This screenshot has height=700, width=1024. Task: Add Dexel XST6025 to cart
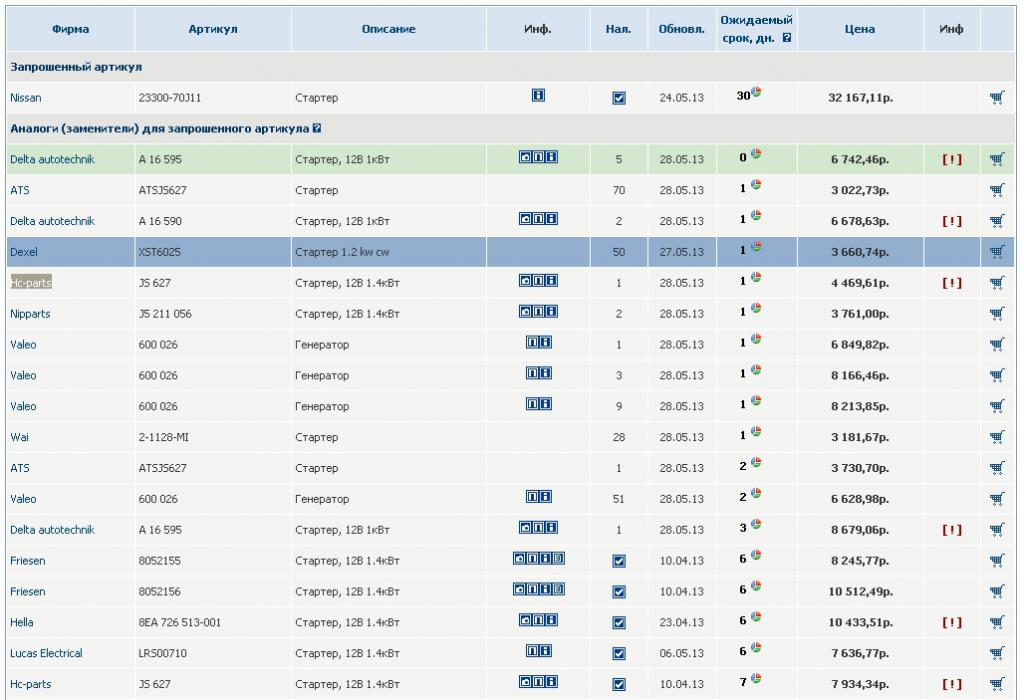997,251
